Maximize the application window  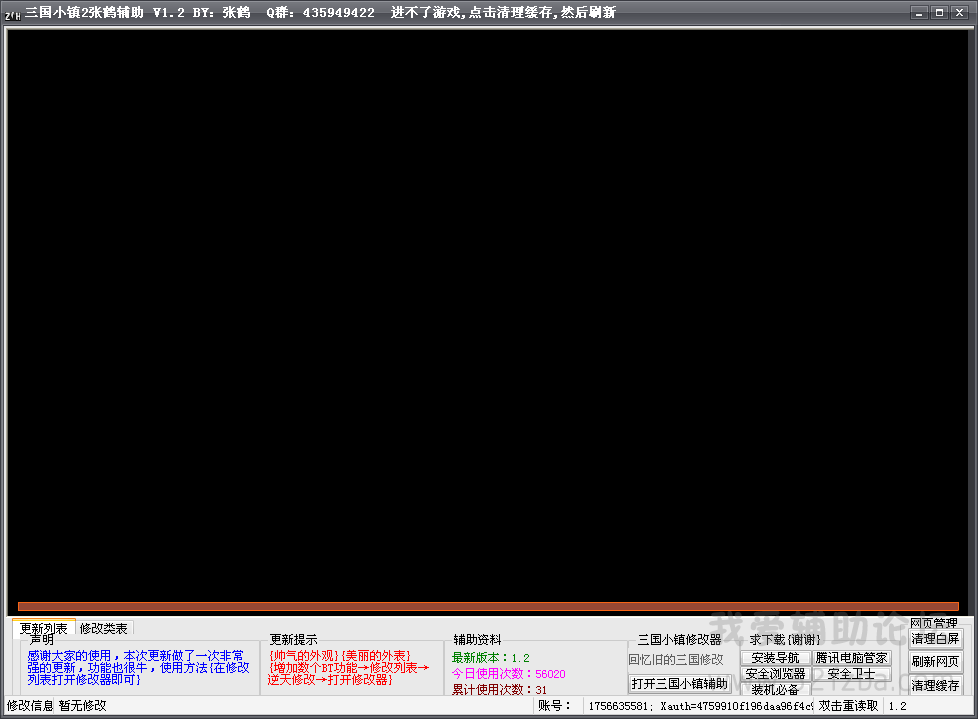[x=939, y=12]
